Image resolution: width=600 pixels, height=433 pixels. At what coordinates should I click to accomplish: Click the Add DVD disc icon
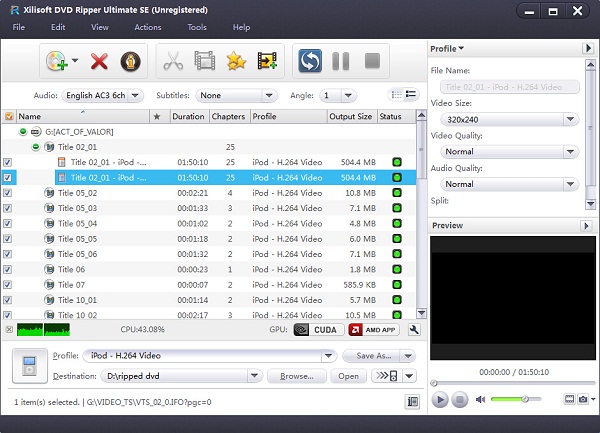57,61
